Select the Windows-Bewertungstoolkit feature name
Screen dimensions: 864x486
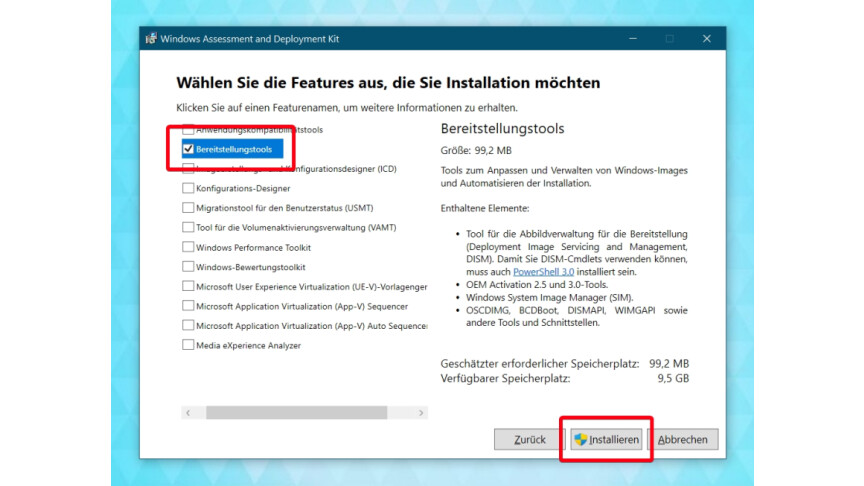tap(251, 267)
